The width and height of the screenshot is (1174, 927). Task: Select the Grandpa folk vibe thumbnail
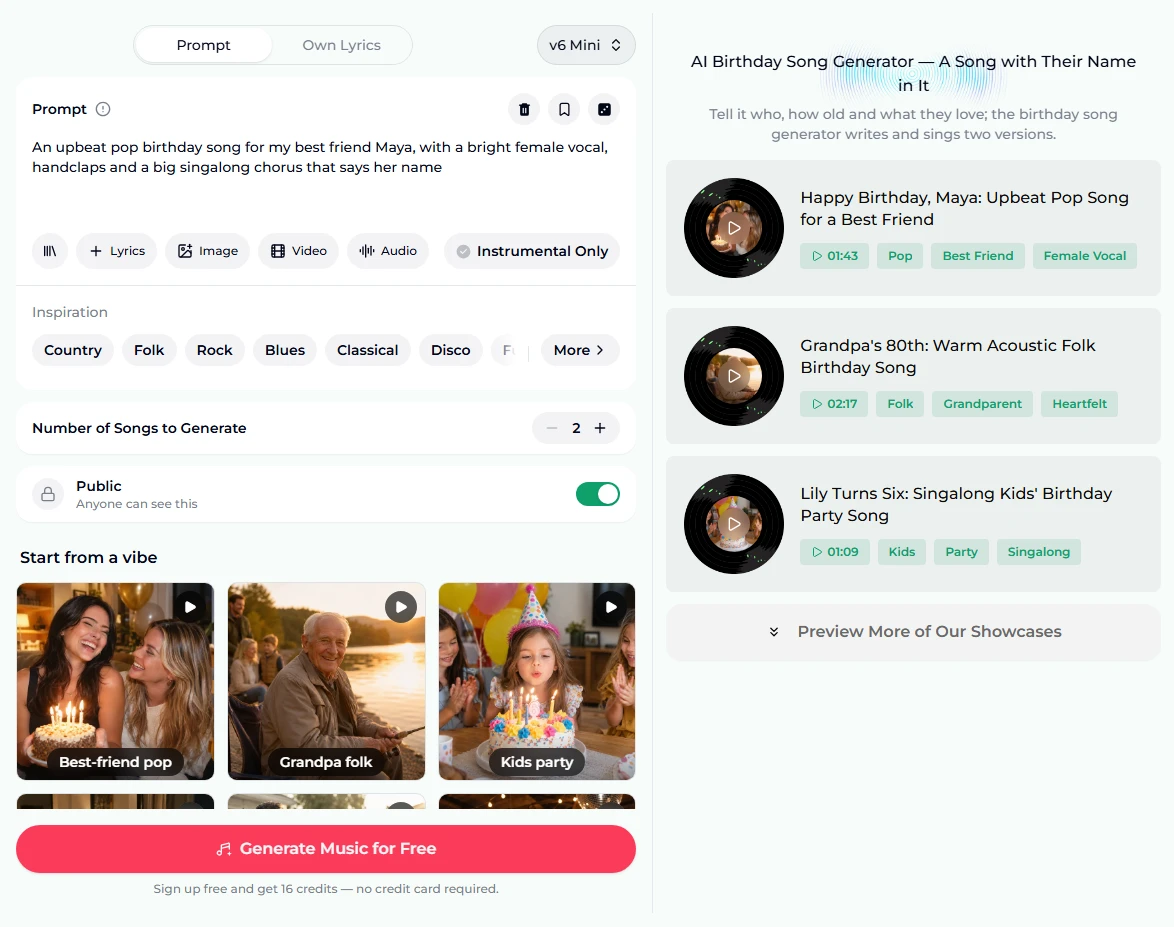click(x=326, y=681)
